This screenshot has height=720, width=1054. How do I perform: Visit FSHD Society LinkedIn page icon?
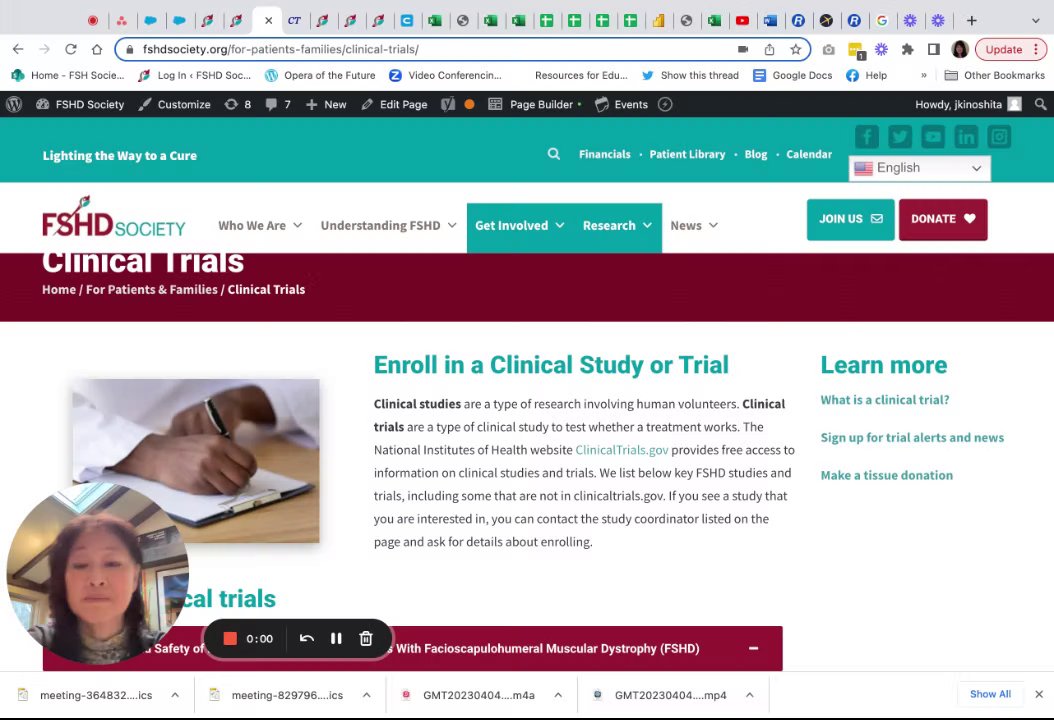966,137
